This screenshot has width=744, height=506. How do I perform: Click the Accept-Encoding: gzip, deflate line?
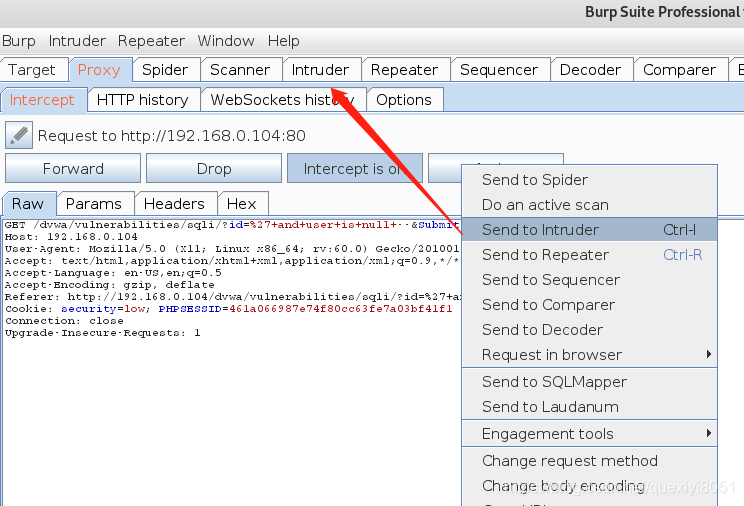[110, 285]
